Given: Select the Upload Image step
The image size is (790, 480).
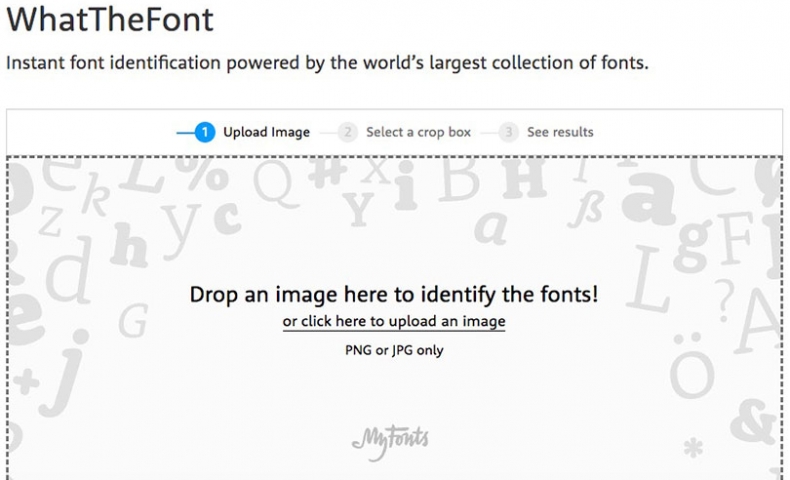Looking at the screenshot, I should pos(266,132).
